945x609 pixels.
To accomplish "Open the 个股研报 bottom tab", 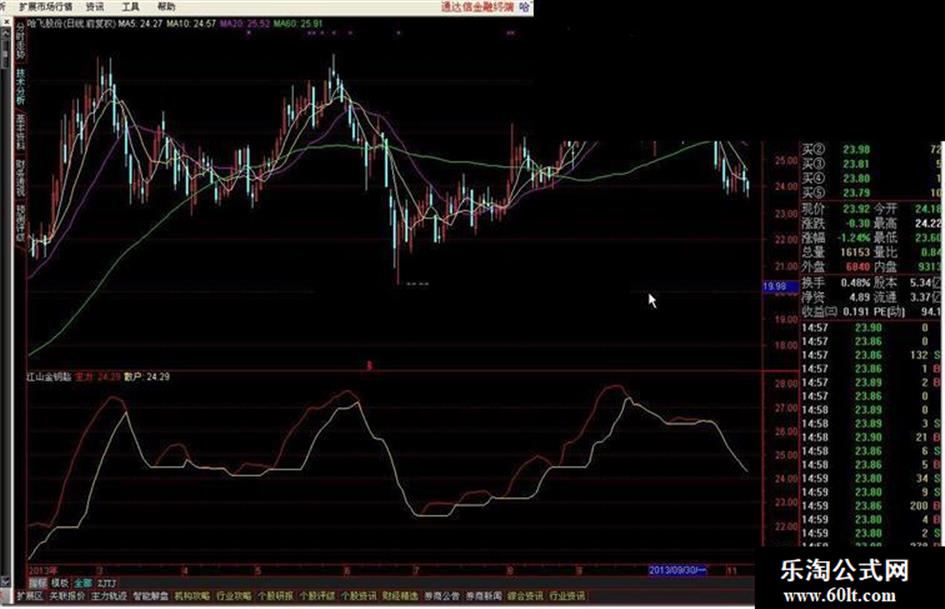I will coord(275,596).
